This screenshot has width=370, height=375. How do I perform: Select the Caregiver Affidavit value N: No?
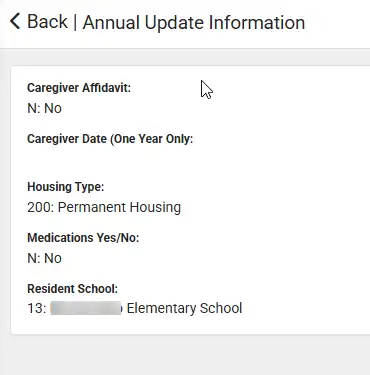(x=44, y=108)
